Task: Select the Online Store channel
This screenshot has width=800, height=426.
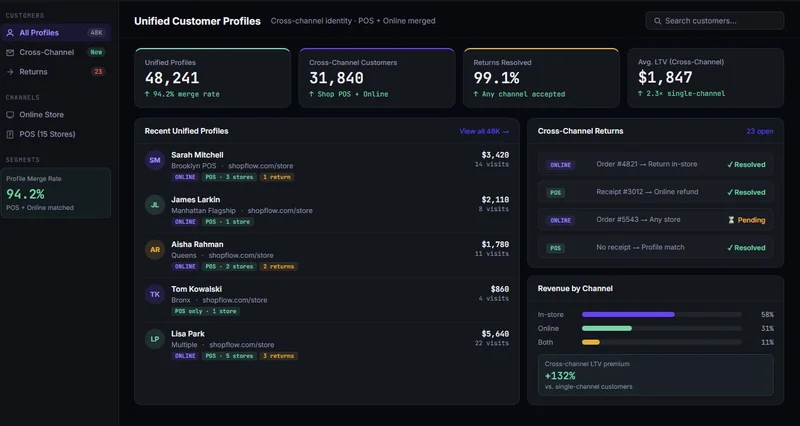Action: point(55,115)
